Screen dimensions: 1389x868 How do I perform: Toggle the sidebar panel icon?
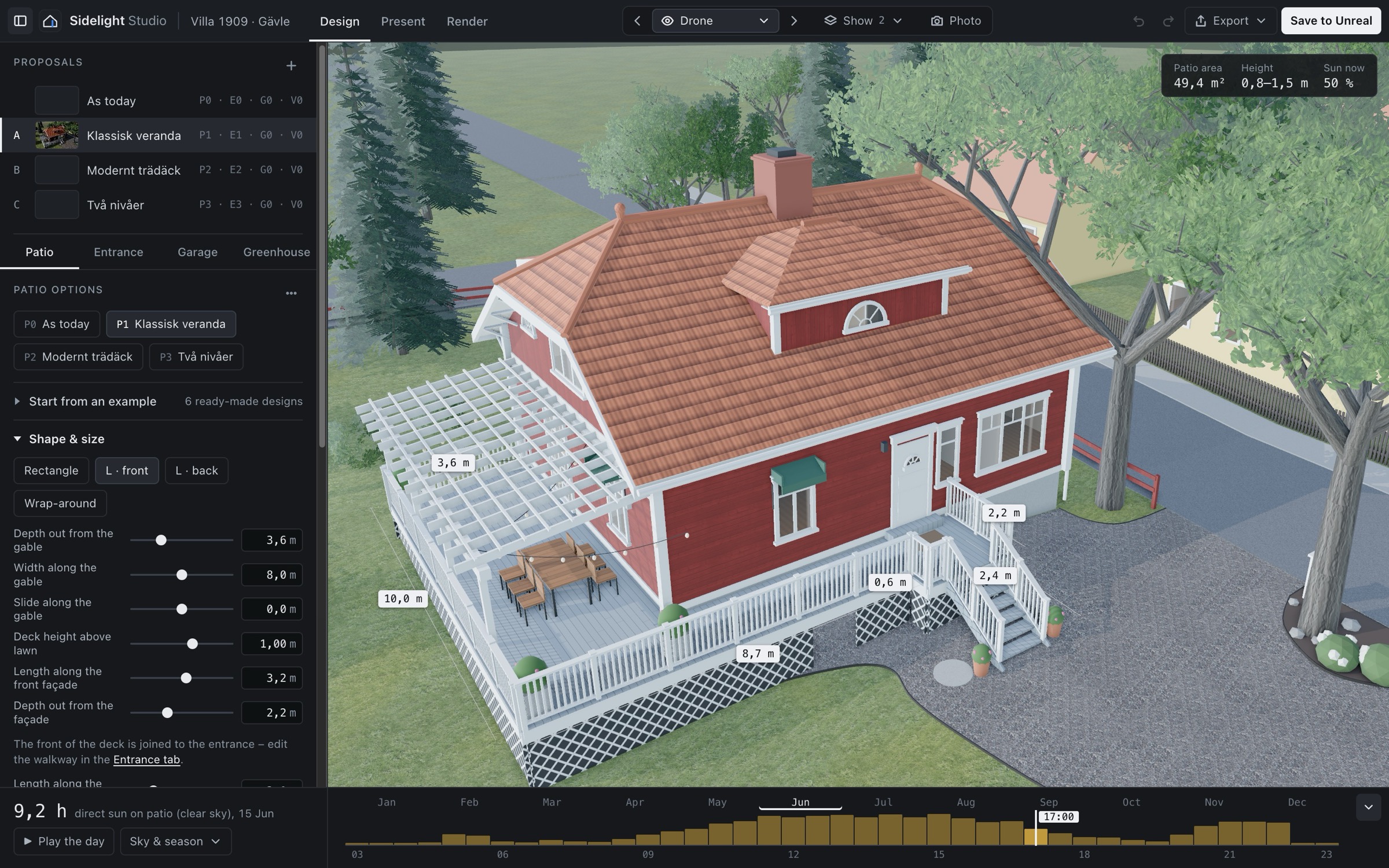click(20, 21)
